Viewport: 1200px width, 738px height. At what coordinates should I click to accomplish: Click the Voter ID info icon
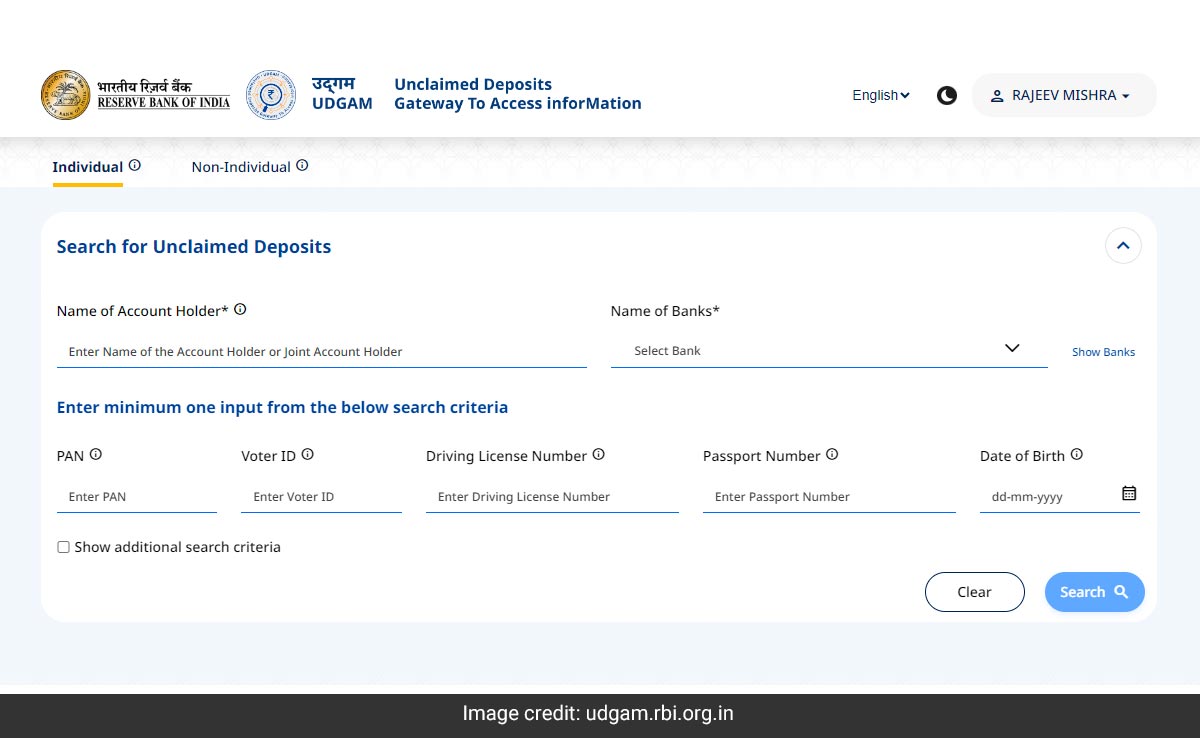[308, 454]
